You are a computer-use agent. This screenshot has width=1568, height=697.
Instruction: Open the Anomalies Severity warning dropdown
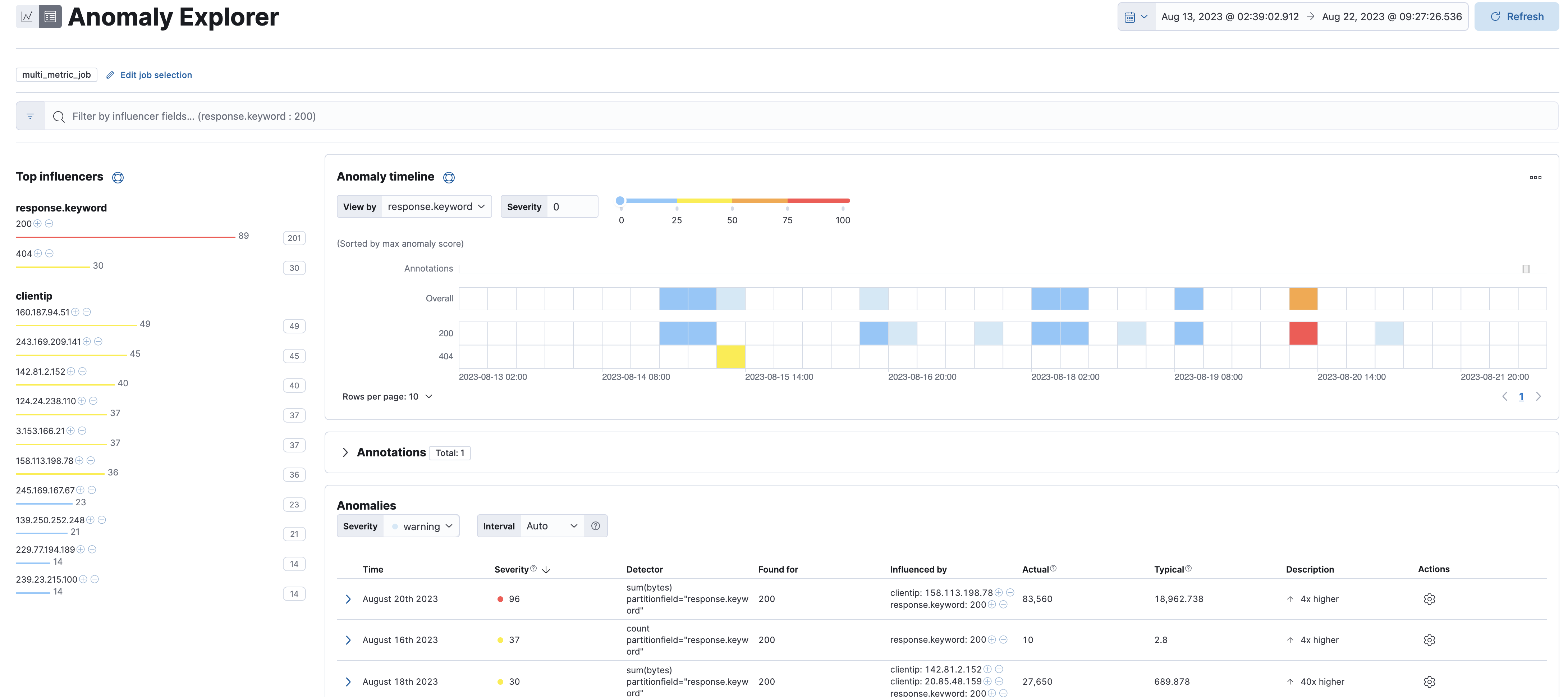421,526
